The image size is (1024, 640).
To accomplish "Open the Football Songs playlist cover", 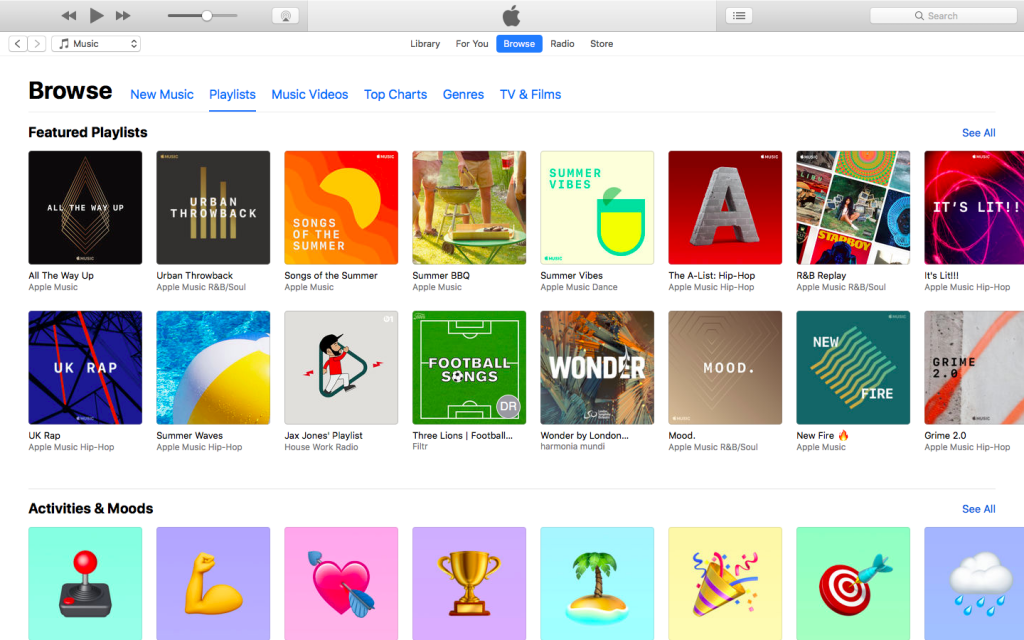I will [469, 368].
